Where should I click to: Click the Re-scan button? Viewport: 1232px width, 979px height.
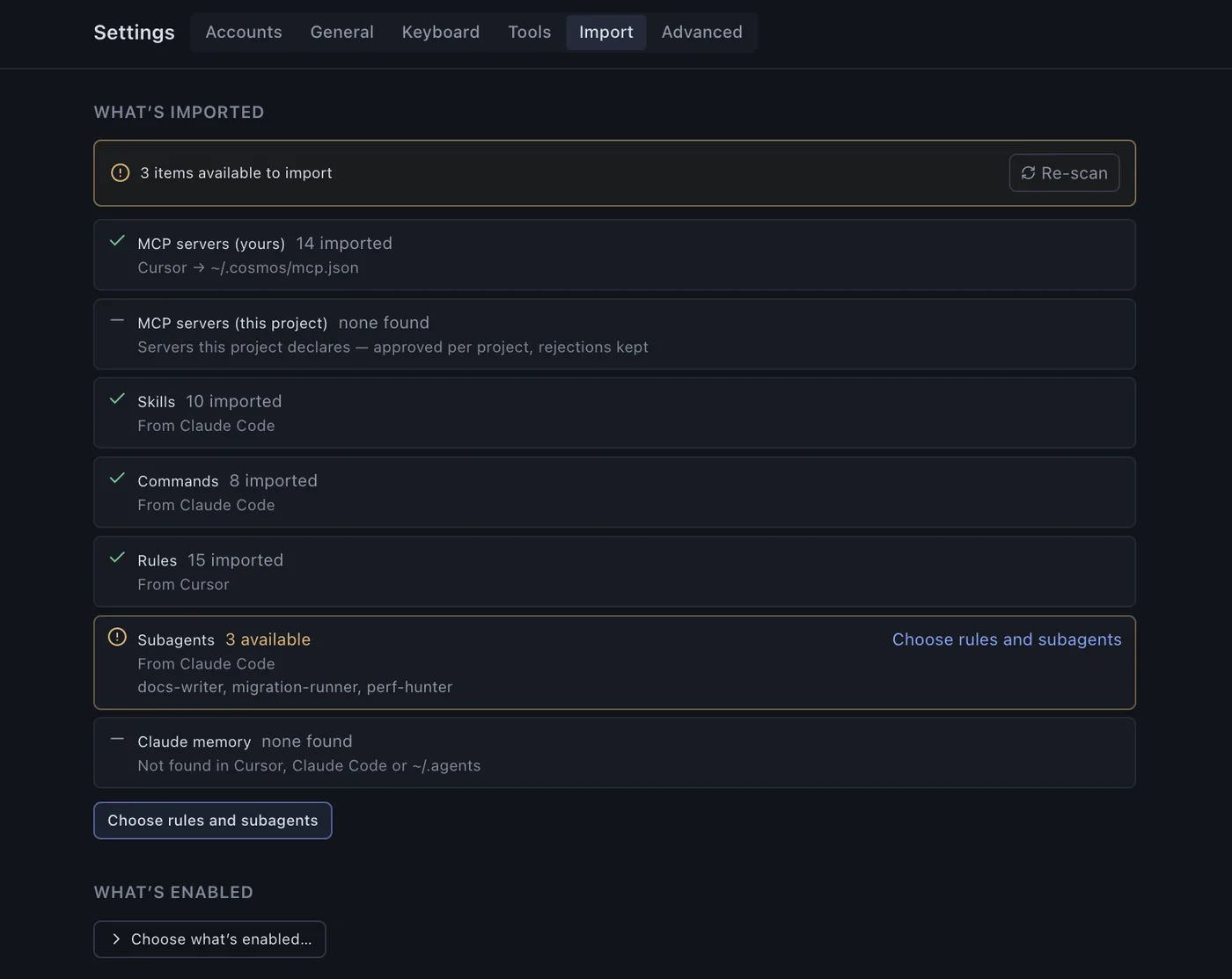click(x=1064, y=173)
